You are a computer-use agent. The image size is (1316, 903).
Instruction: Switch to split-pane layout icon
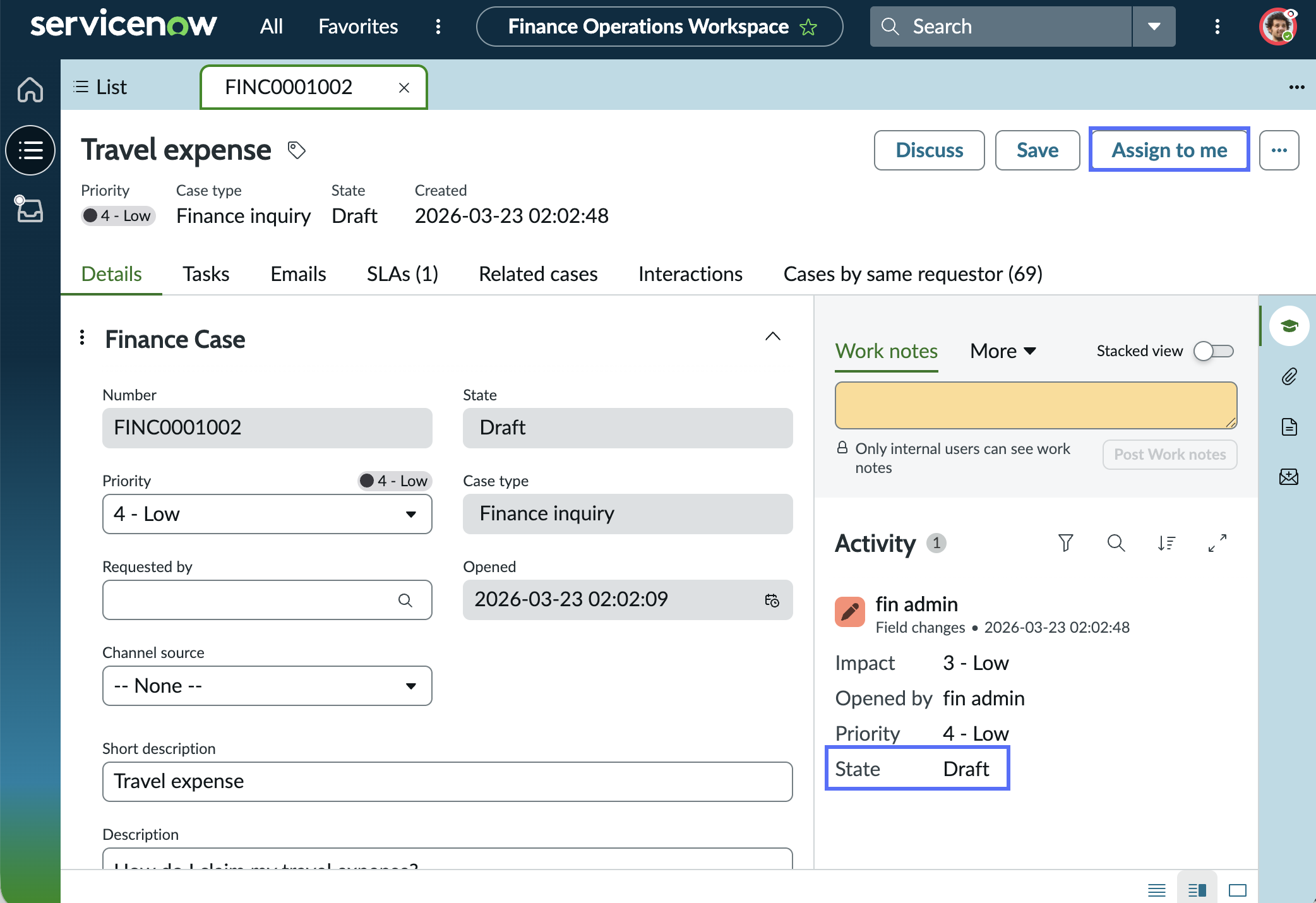tap(1197, 890)
